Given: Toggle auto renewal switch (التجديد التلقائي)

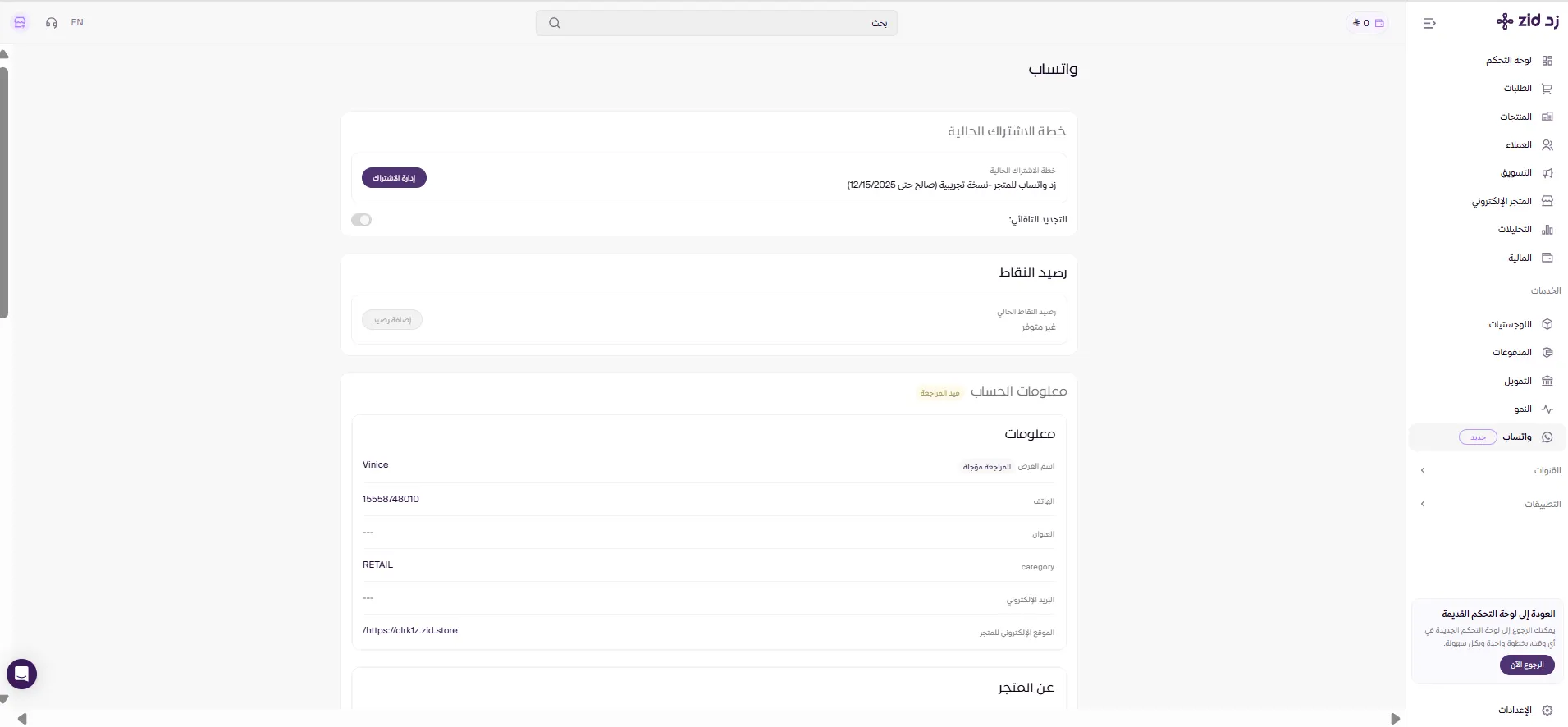Looking at the screenshot, I should tap(361, 220).
